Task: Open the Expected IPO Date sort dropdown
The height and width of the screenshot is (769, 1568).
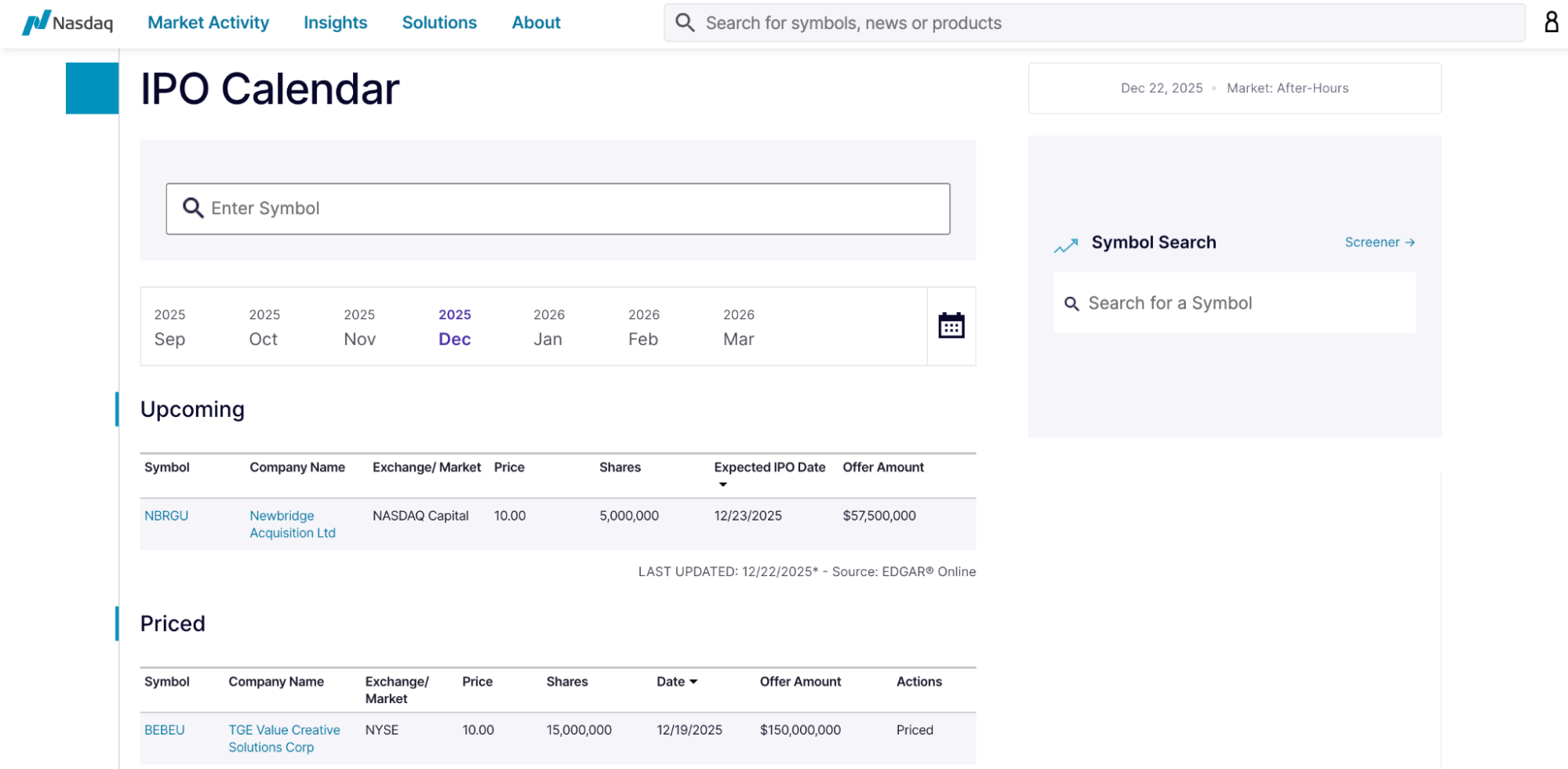Action: pos(723,484)
